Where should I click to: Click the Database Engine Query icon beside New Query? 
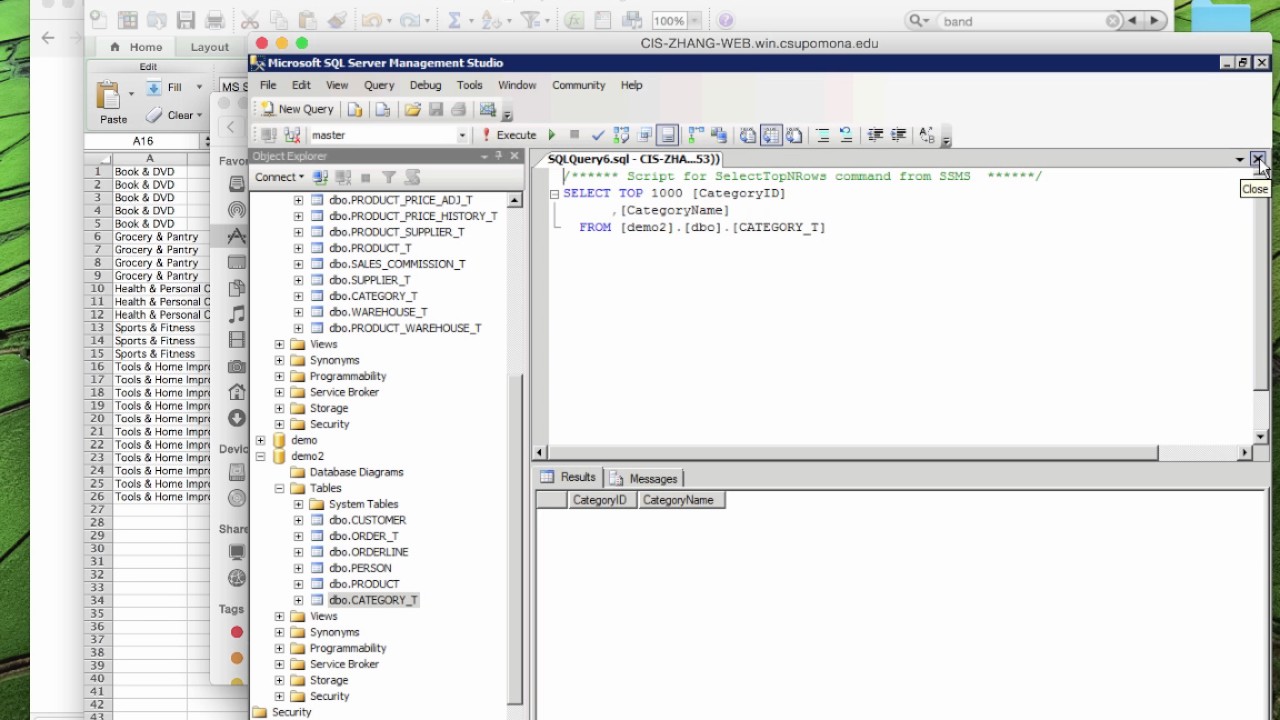click(355, 110)
